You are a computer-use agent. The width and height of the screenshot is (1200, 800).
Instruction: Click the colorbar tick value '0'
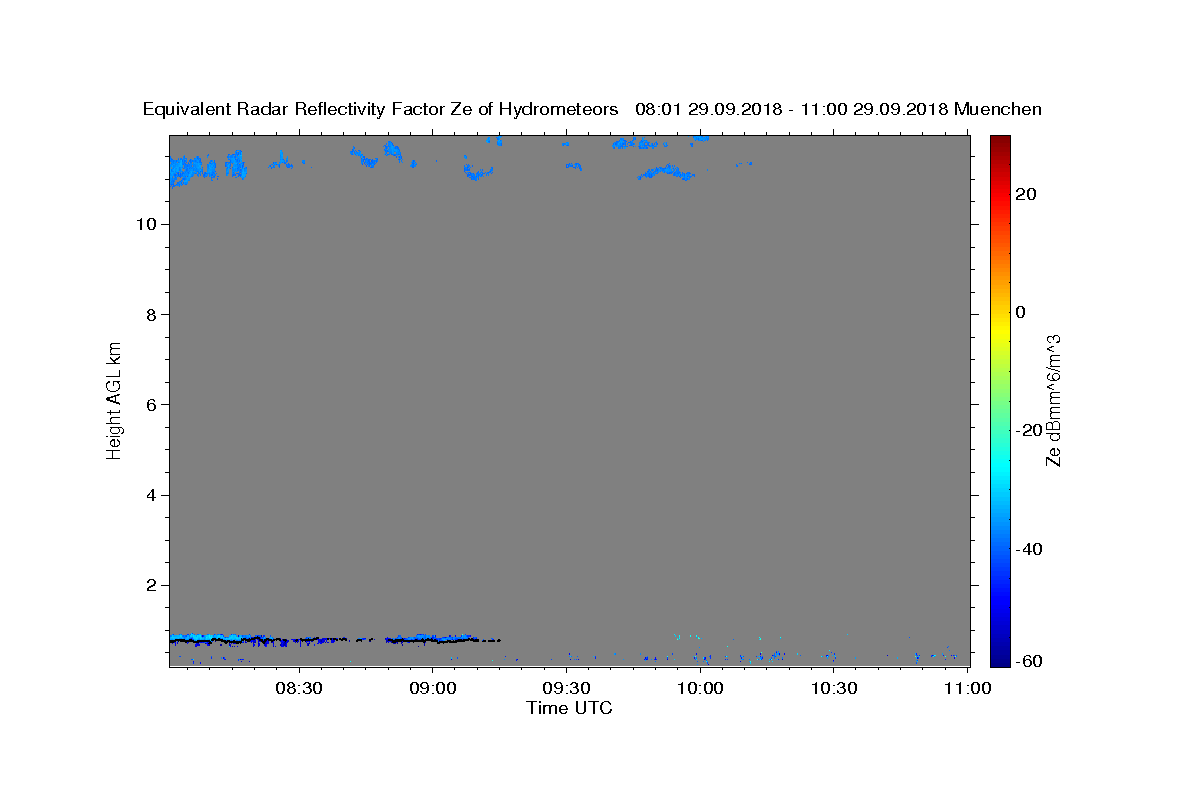point(1020,312)
